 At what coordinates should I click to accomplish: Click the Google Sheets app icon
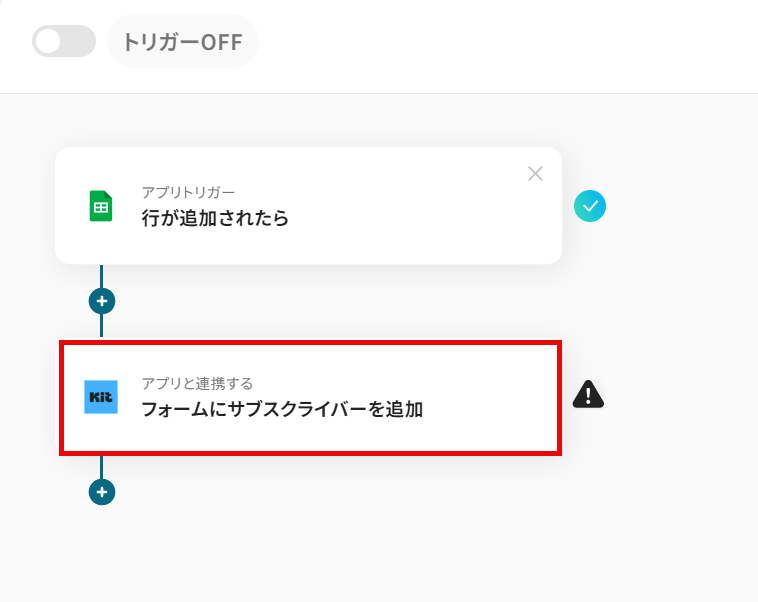pyautogui.click(x=101, y=206)
